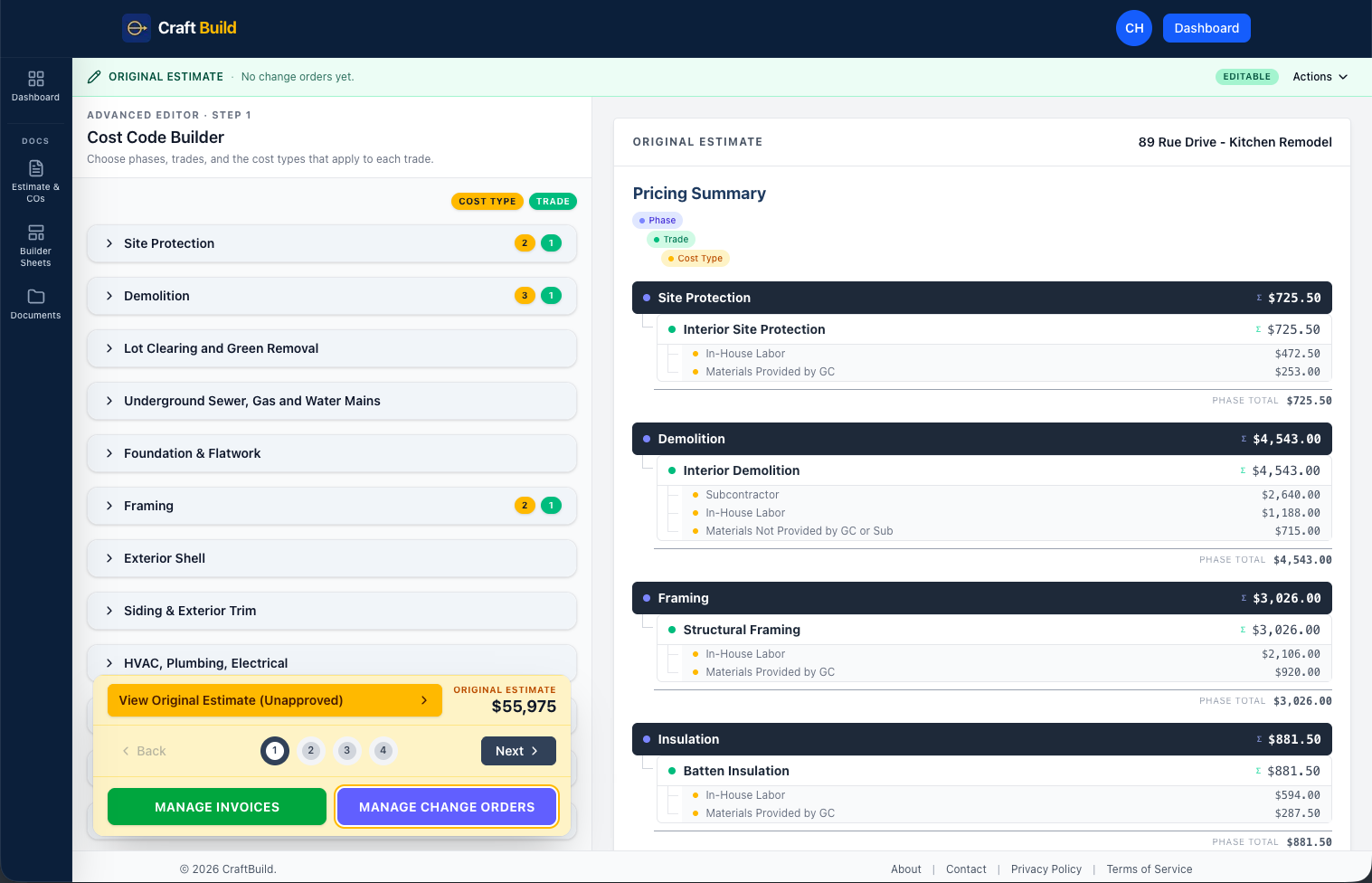Jump to step 3 in the wizard
This screenshot has width=1372, height=883.
(347, 750)
